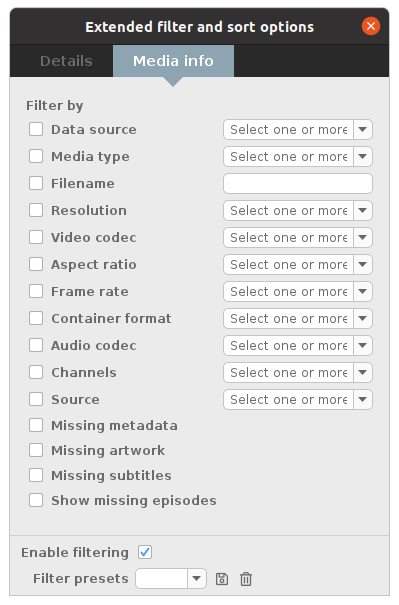399x605 pixels.
Task: Check the Missing artwork filter
Action: (36, 450)
